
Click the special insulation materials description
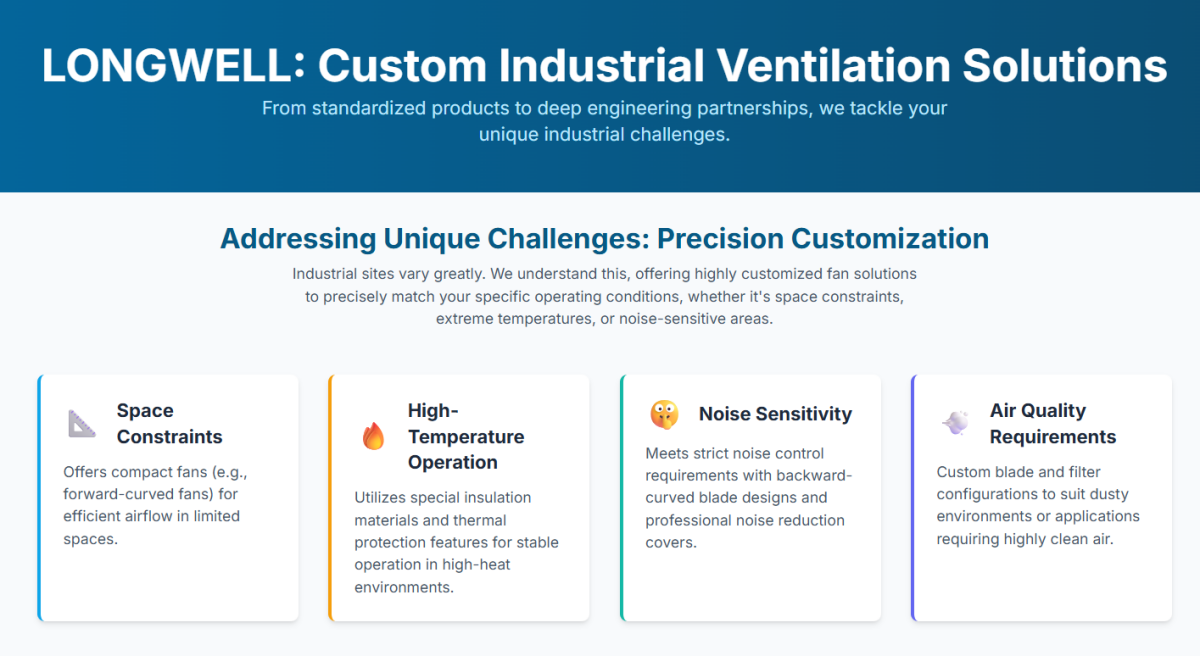[456, 542]
